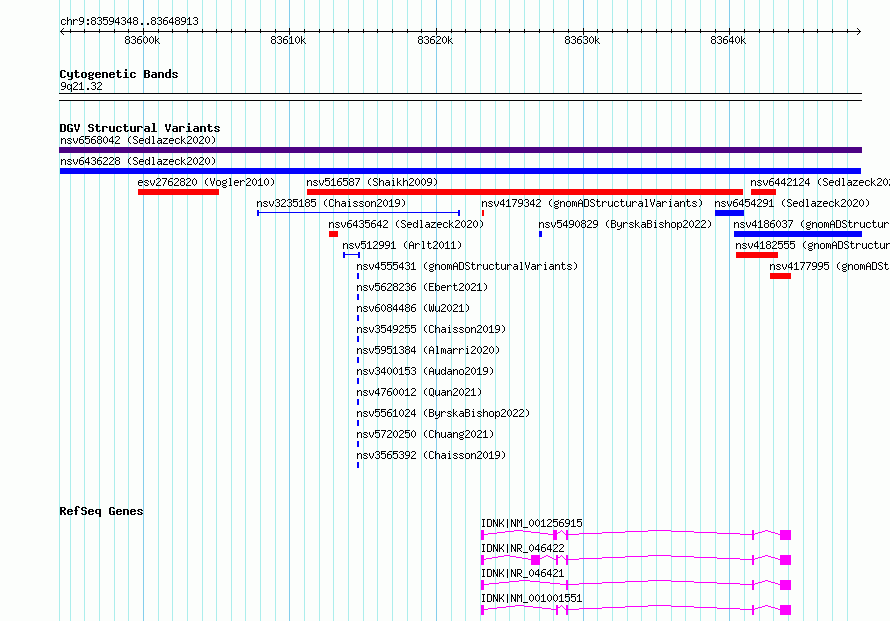Screen dimensions: 890x621
Task: Click the nsv512991 (Arlt2011) label
Action: pos(402,245)
